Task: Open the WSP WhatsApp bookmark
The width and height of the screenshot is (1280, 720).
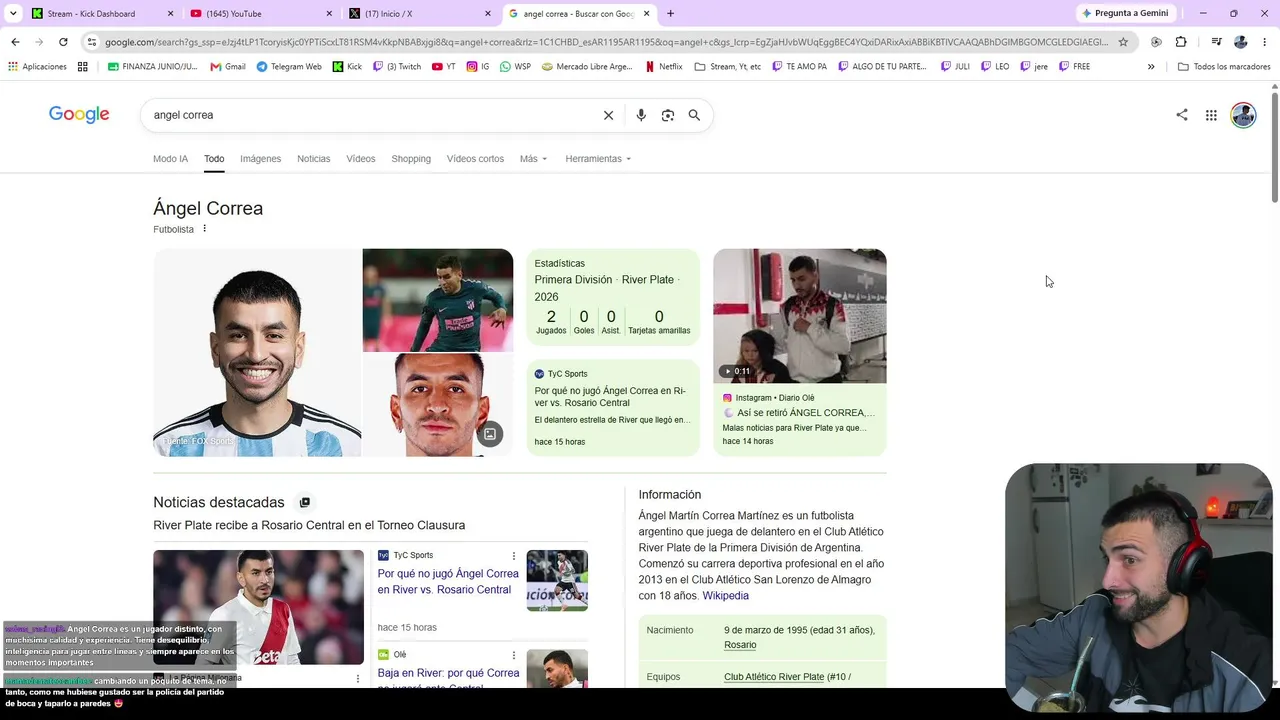Action: (x=516, y=67)
